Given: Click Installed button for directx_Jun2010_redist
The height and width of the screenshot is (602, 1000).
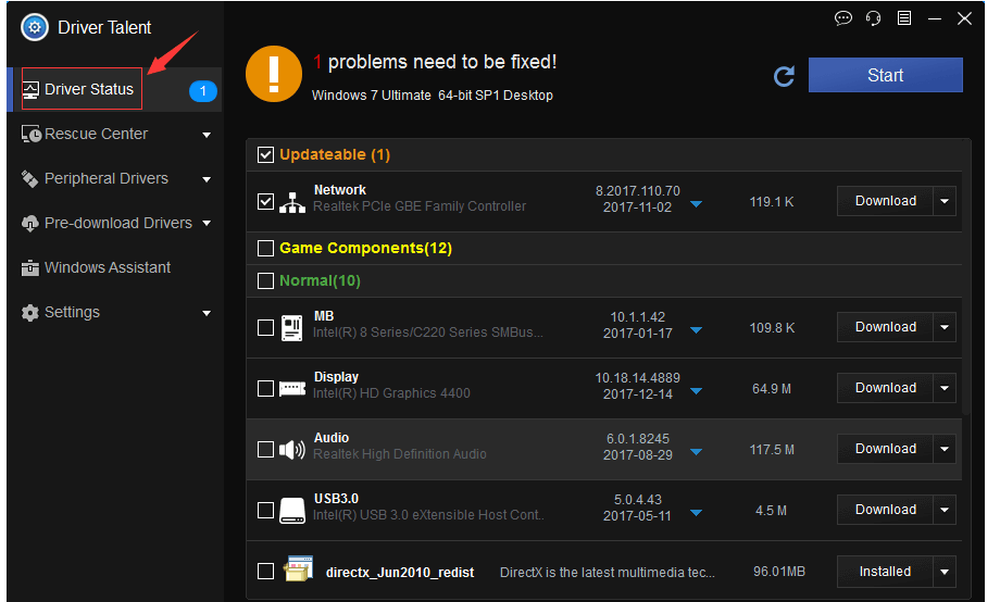Looking at the screenshot, I should pyautogui.click(x=885, y=572).
